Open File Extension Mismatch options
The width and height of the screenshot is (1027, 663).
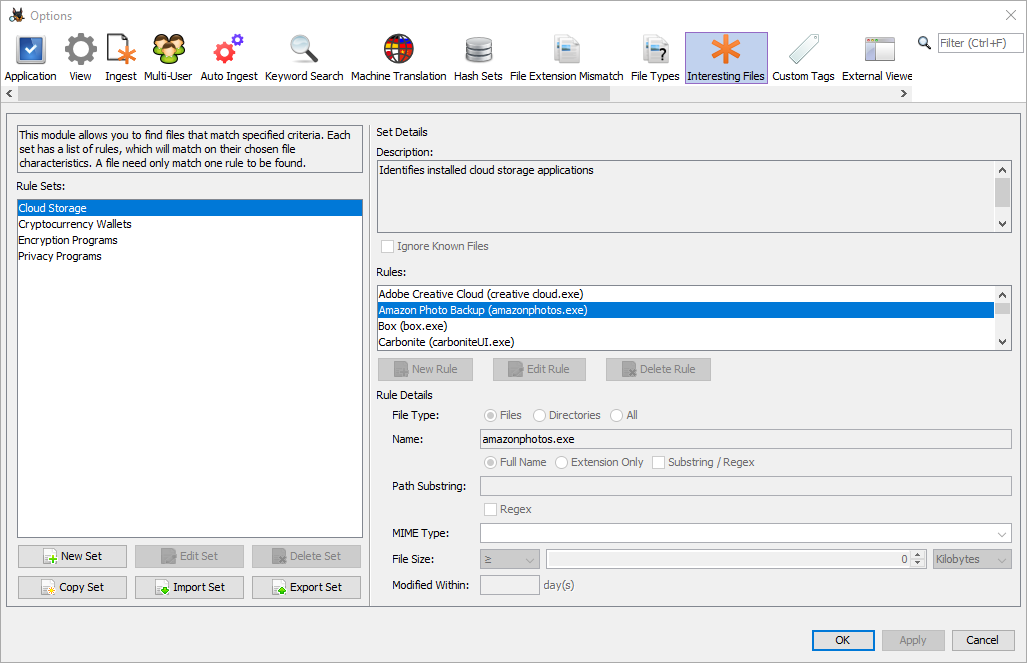click(566, 50)
